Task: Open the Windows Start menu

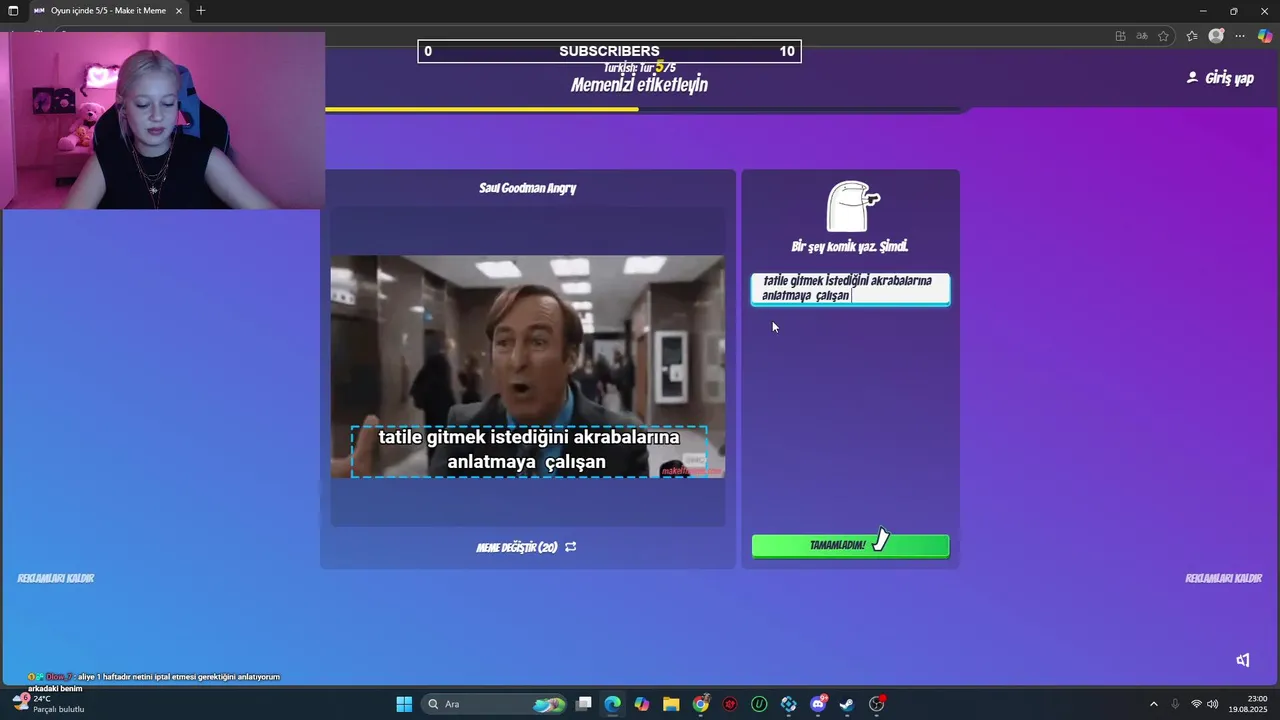Action: pyautogui.click(x=404, y=704)
